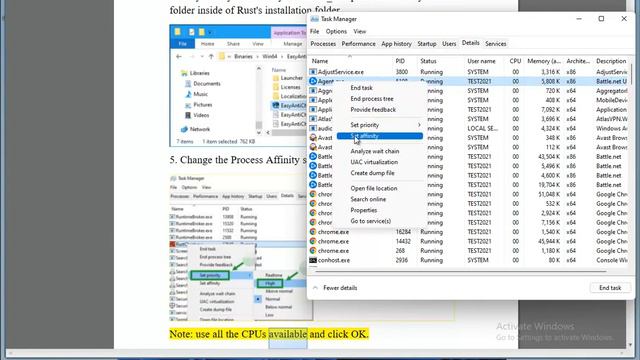This screenshot has height=360, width=640.
Task: Switch to the Processes tab
Action: [x=323, y=44]
